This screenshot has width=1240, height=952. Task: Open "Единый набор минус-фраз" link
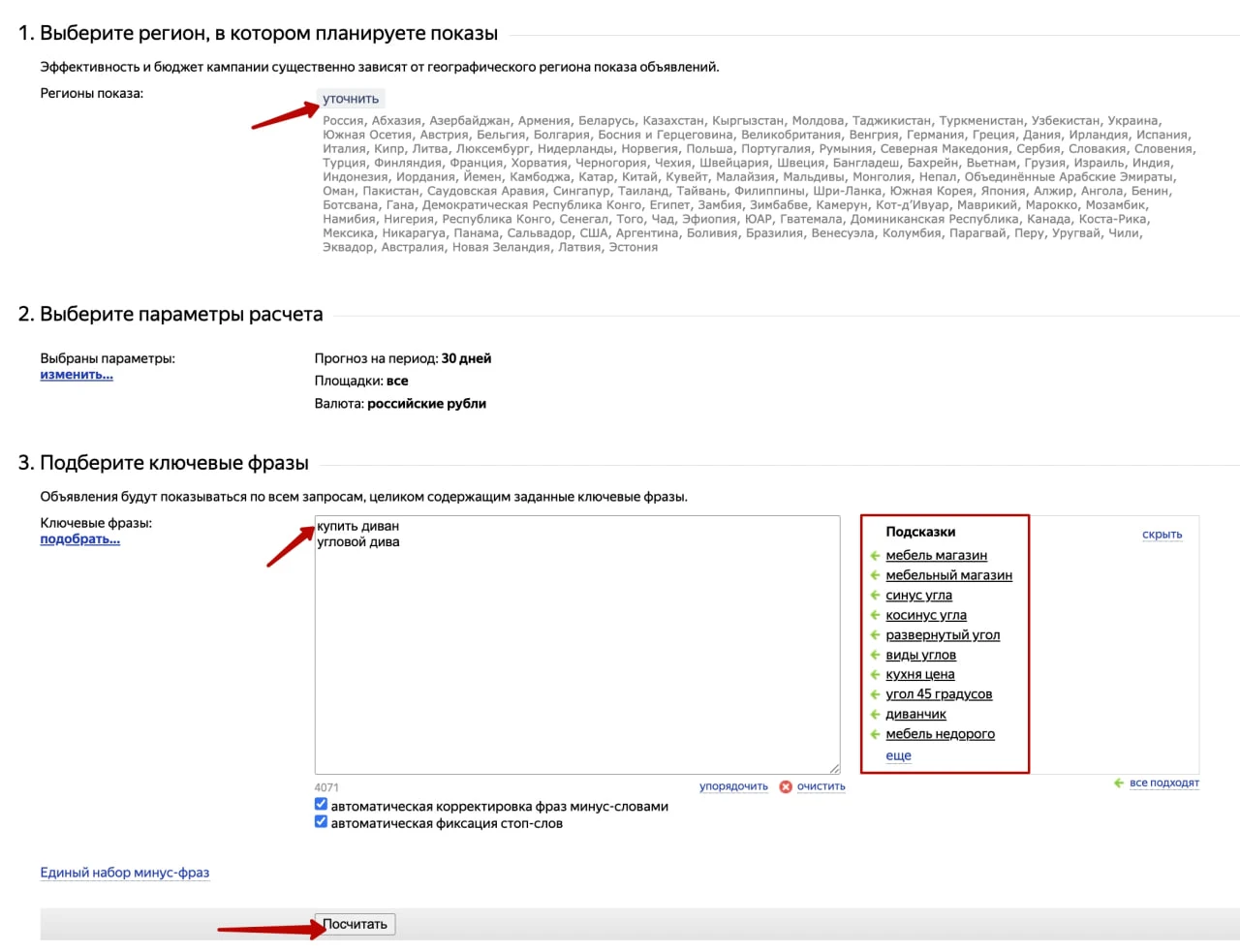pyautogui.click(x=124, y=873)
